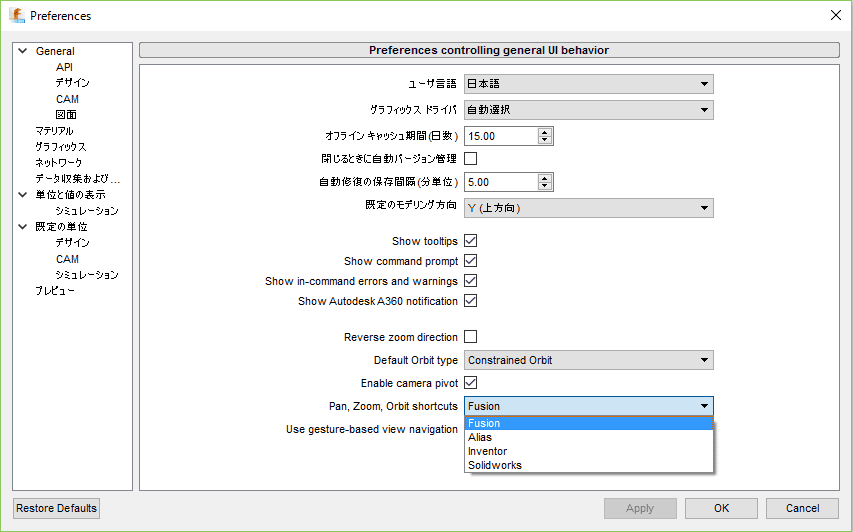Select the 既定の単位 tree item
The image size is (853, 532).
(x=61, y=227)
